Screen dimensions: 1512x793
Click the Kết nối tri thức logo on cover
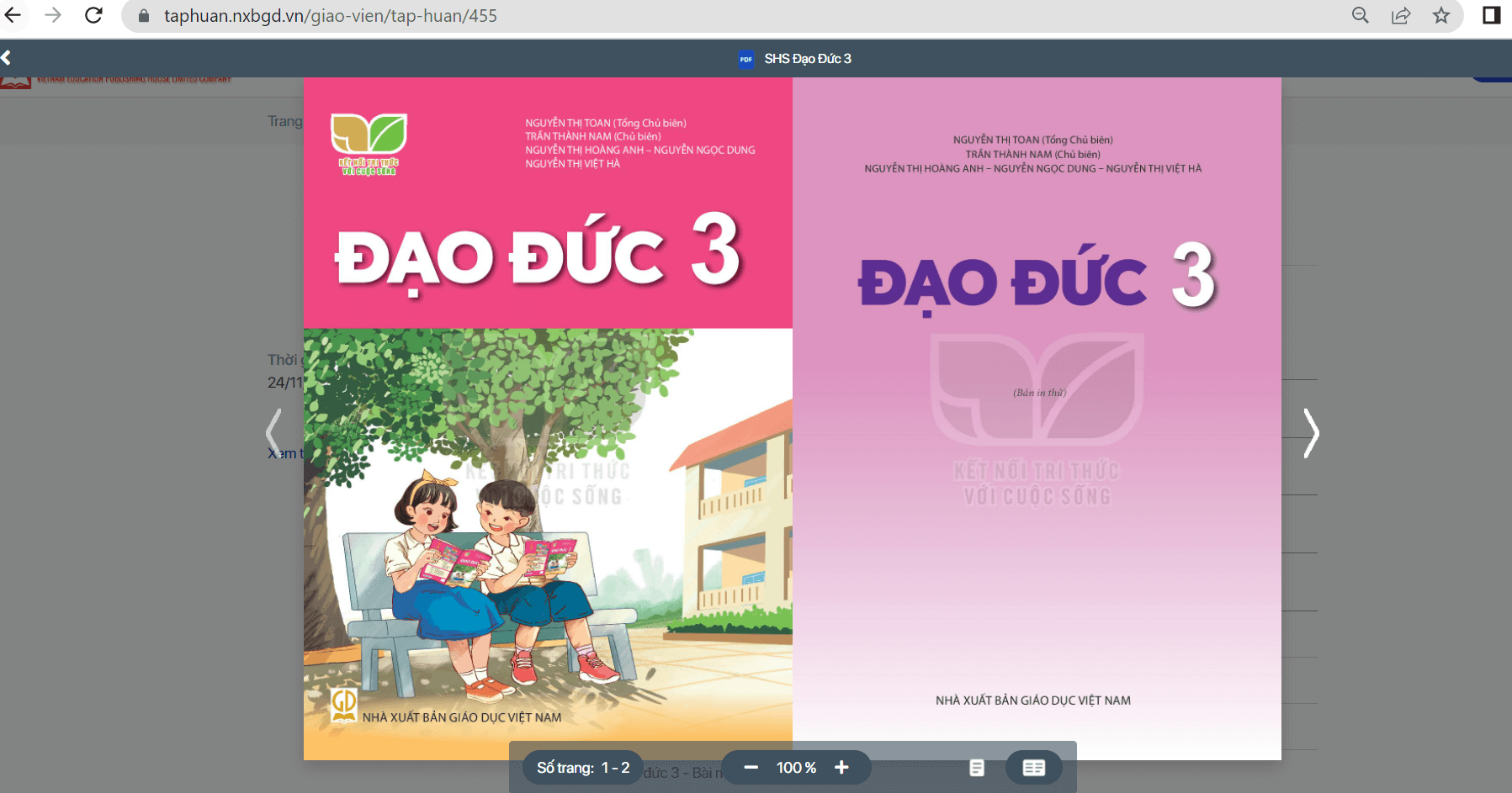tap(369, 144)
